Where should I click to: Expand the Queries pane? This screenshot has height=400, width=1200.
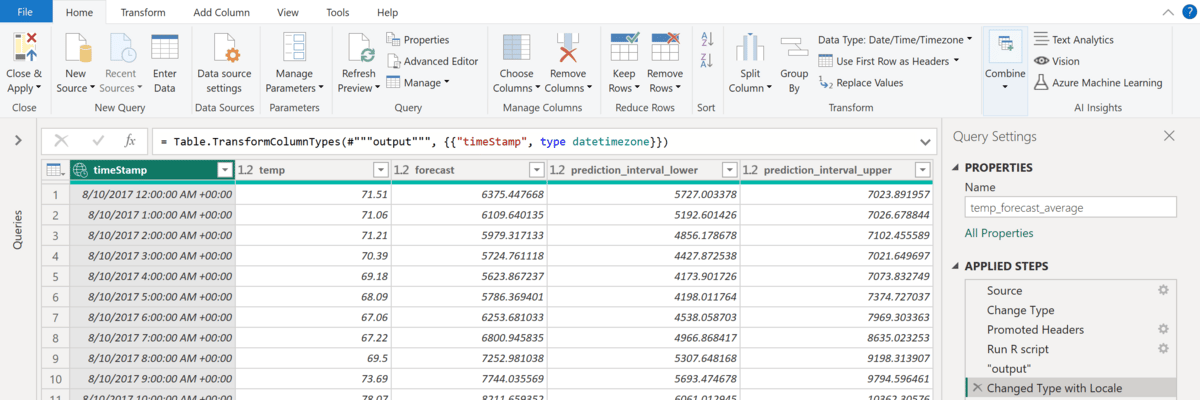(x=18, y=141)
